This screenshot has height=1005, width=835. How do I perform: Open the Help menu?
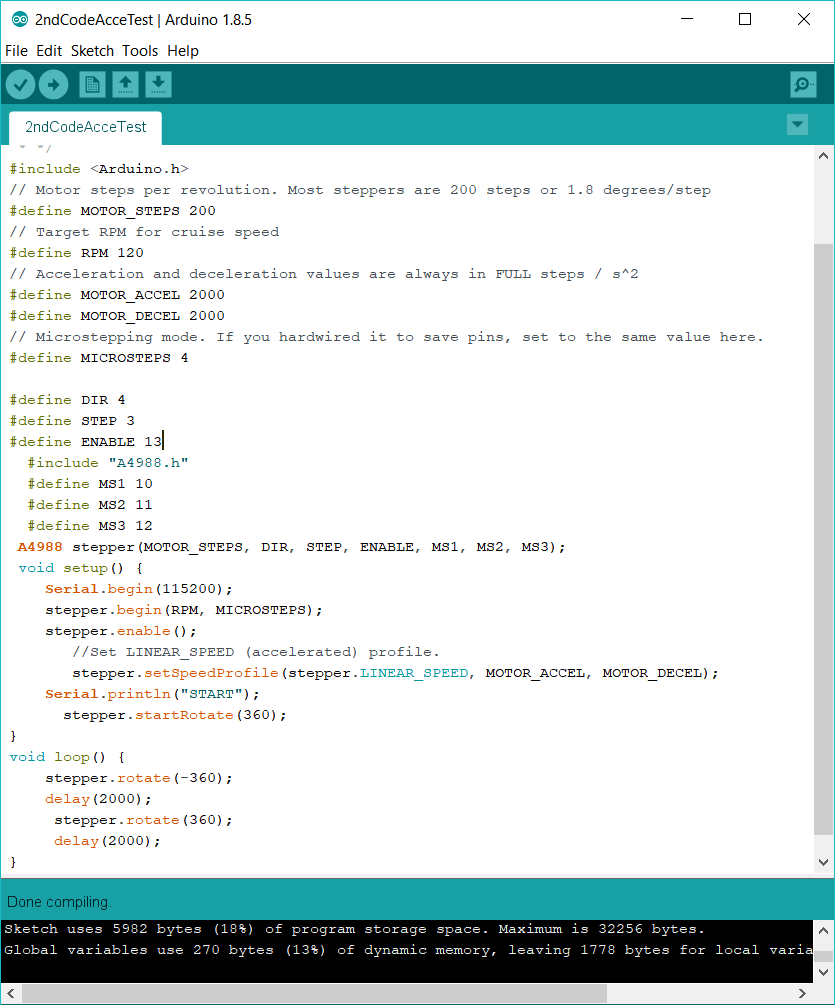[x=183, y=51]
